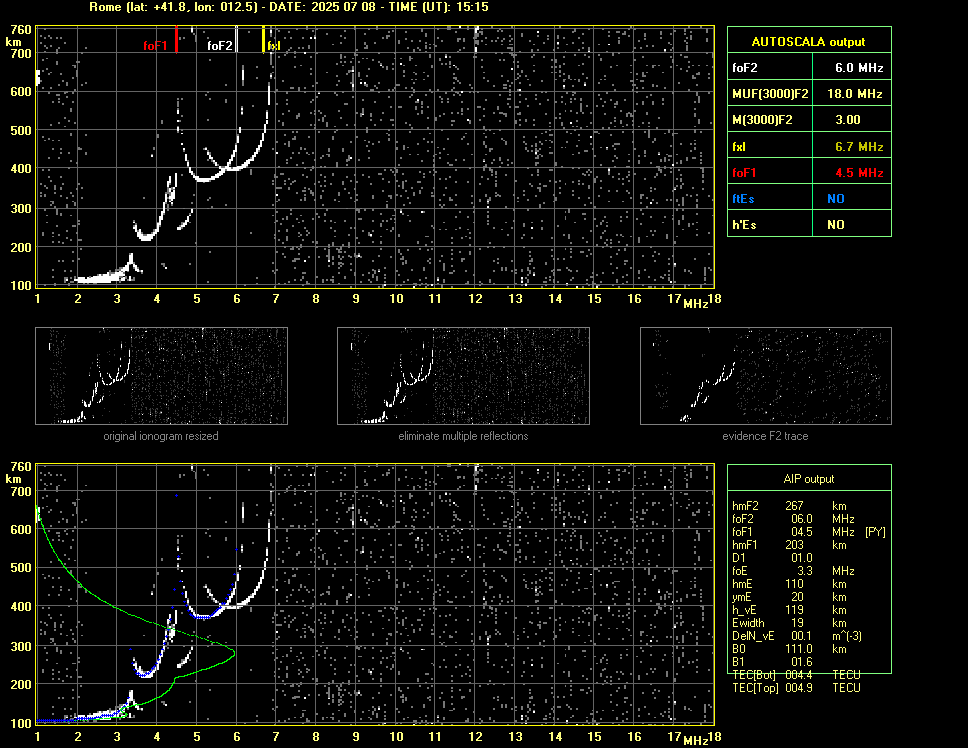This screenshot has width=968, height=748.
Task: Click the red foF1 marker line
Action: click(x=177, y=39)
